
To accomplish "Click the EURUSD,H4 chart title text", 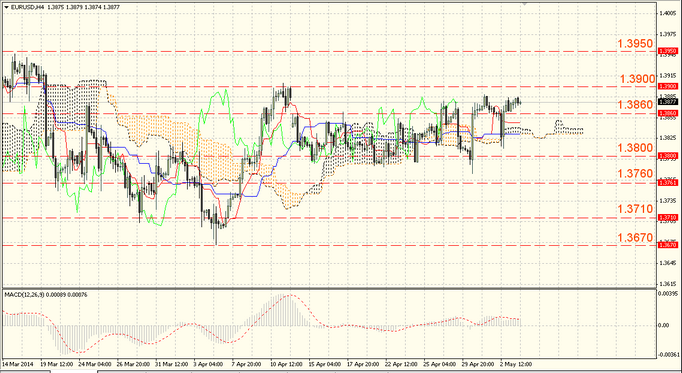I will click(x=27, y=7).
